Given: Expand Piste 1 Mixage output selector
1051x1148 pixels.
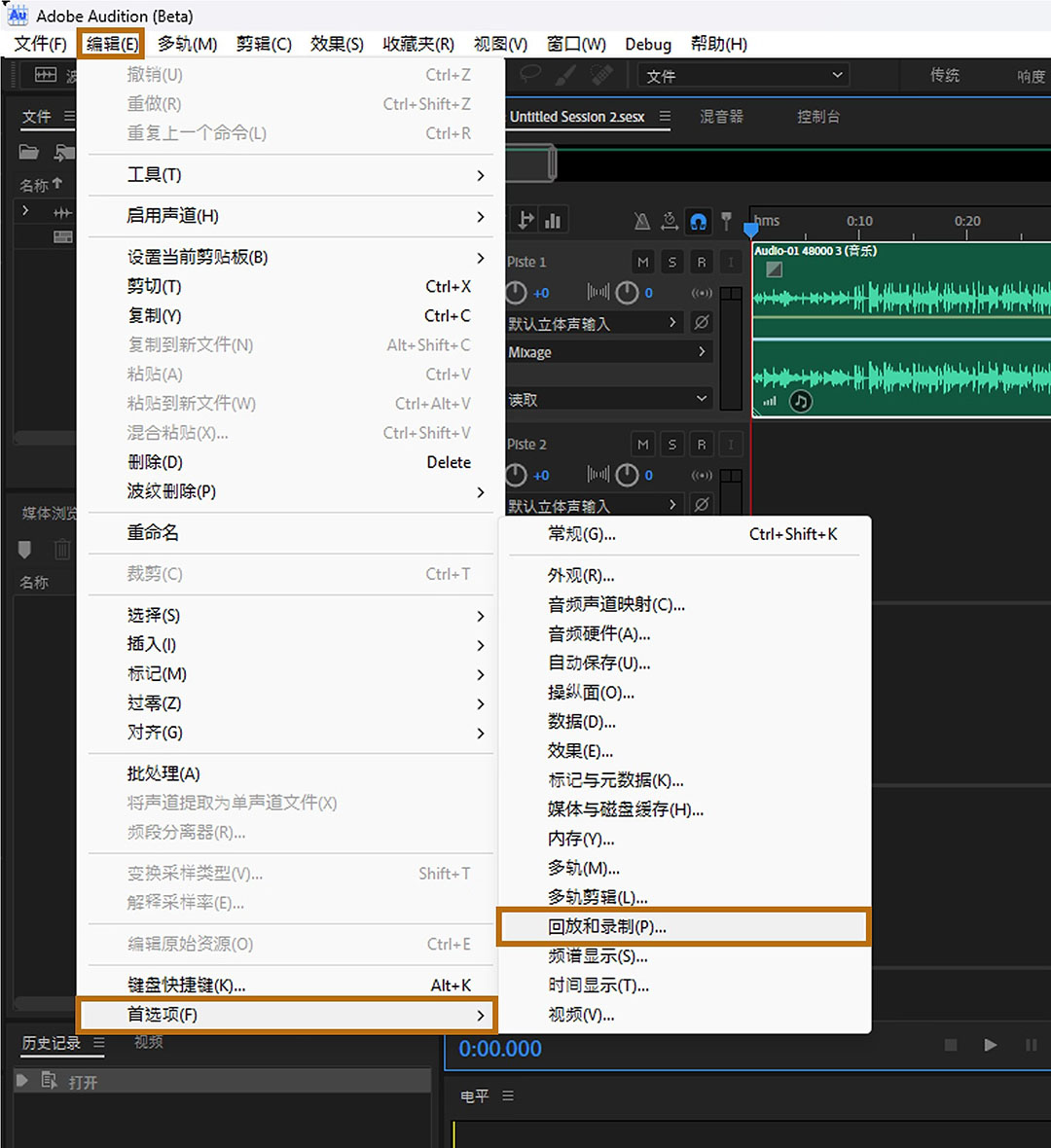Looking at the screenshot, I should pyautogui.click(x=609, y=352).
